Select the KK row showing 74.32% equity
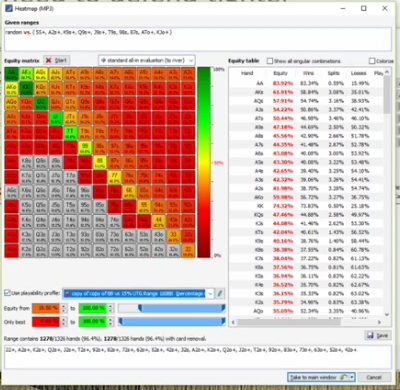Screen dimensions: 400x390 click(x=306, y=206)
